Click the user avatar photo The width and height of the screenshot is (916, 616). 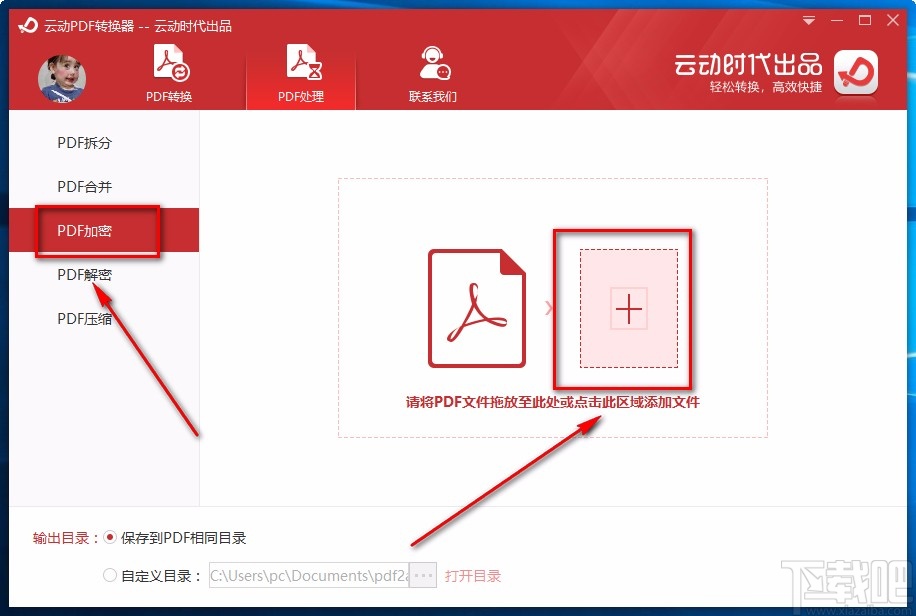(x=62, y=75)
